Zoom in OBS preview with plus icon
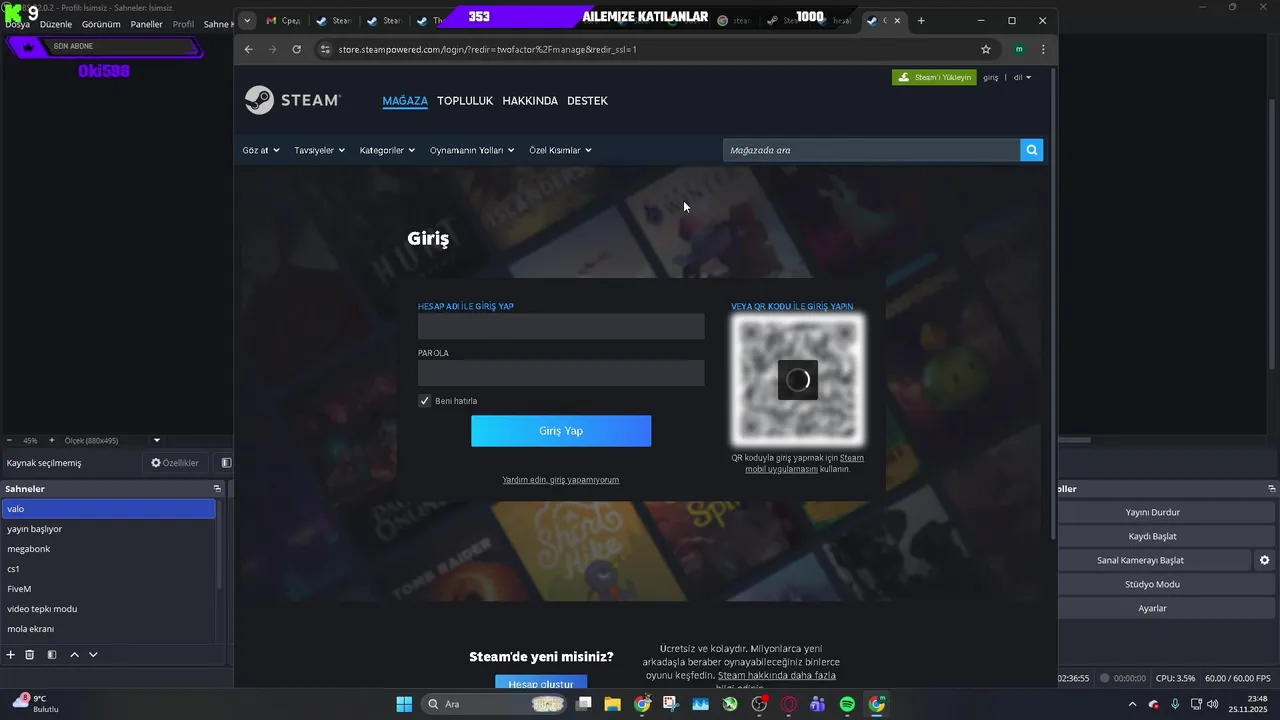The height and width of the screenshot is (720, 1280). (50, 440)
